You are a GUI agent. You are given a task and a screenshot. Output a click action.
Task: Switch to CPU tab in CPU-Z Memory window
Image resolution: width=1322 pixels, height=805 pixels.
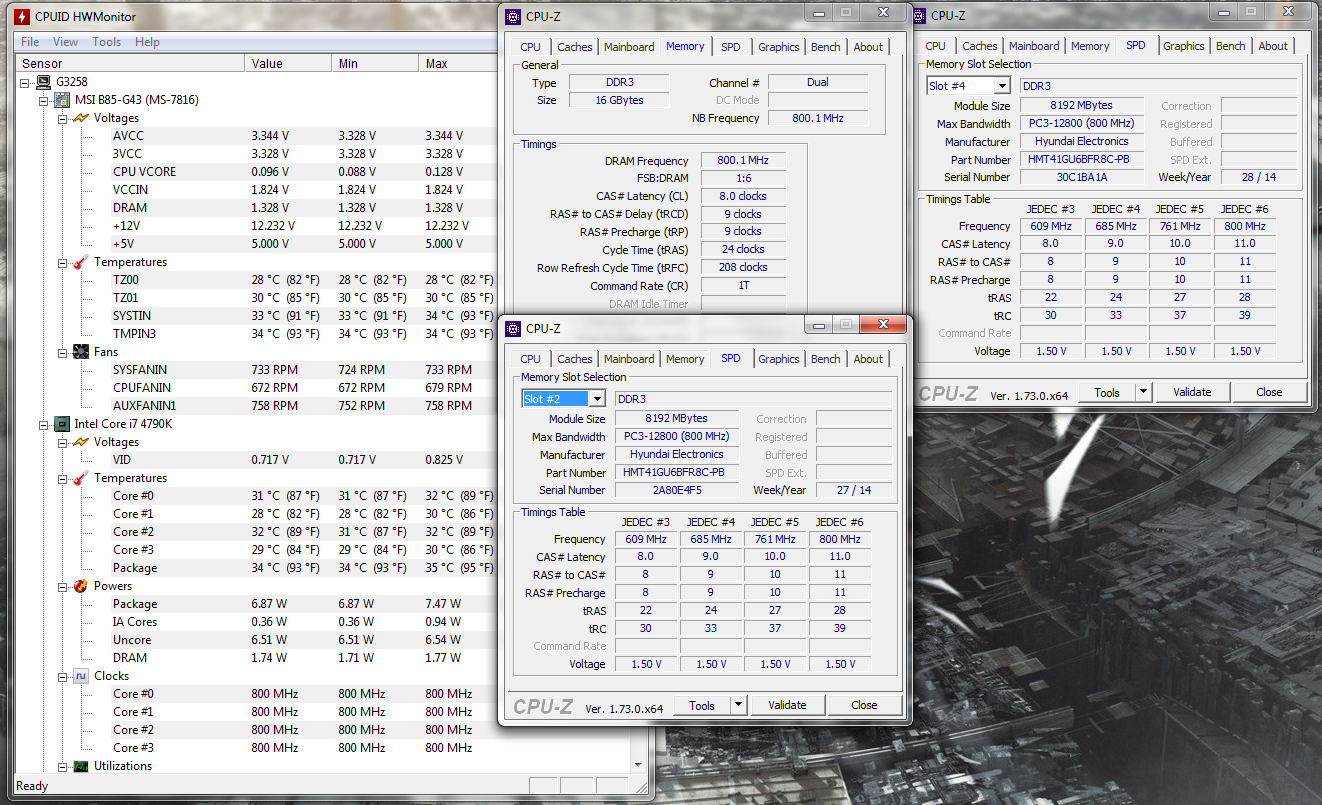click(x=530, y=47)
